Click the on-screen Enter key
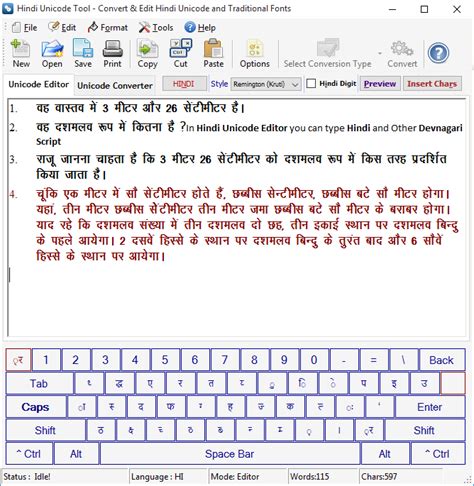Viewport: 474px width, 486px height. (x=430, y=407)
